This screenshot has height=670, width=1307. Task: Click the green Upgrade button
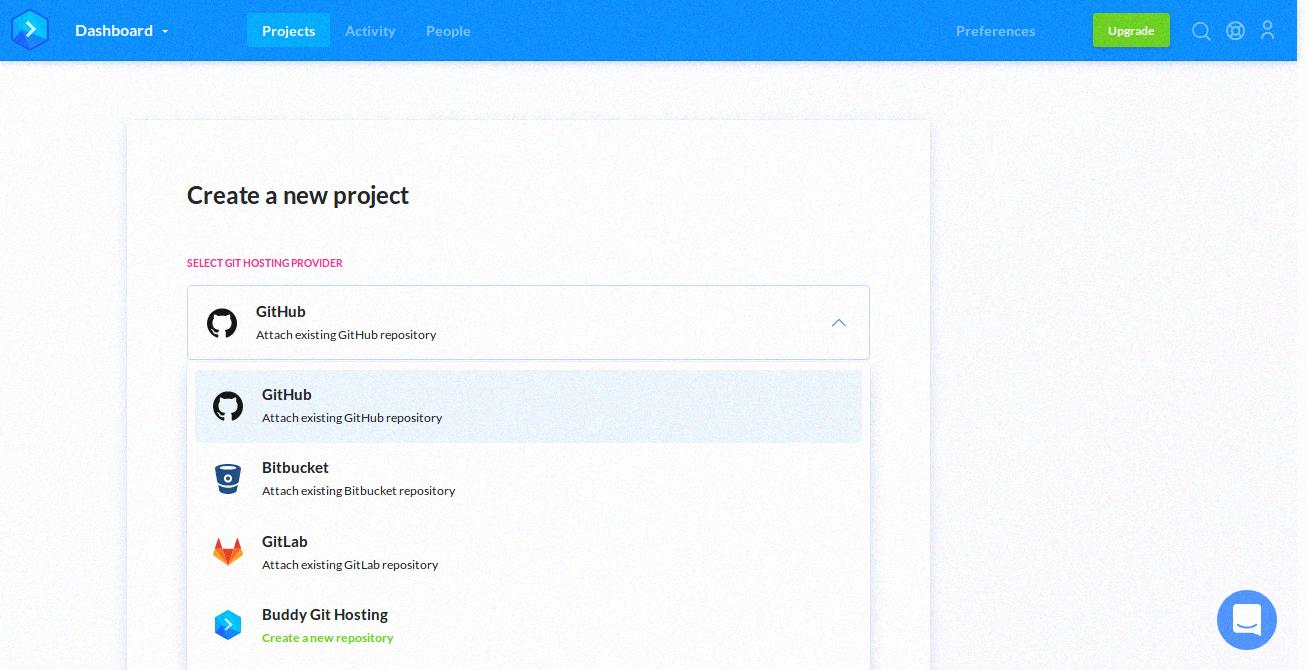point(1131,30)
